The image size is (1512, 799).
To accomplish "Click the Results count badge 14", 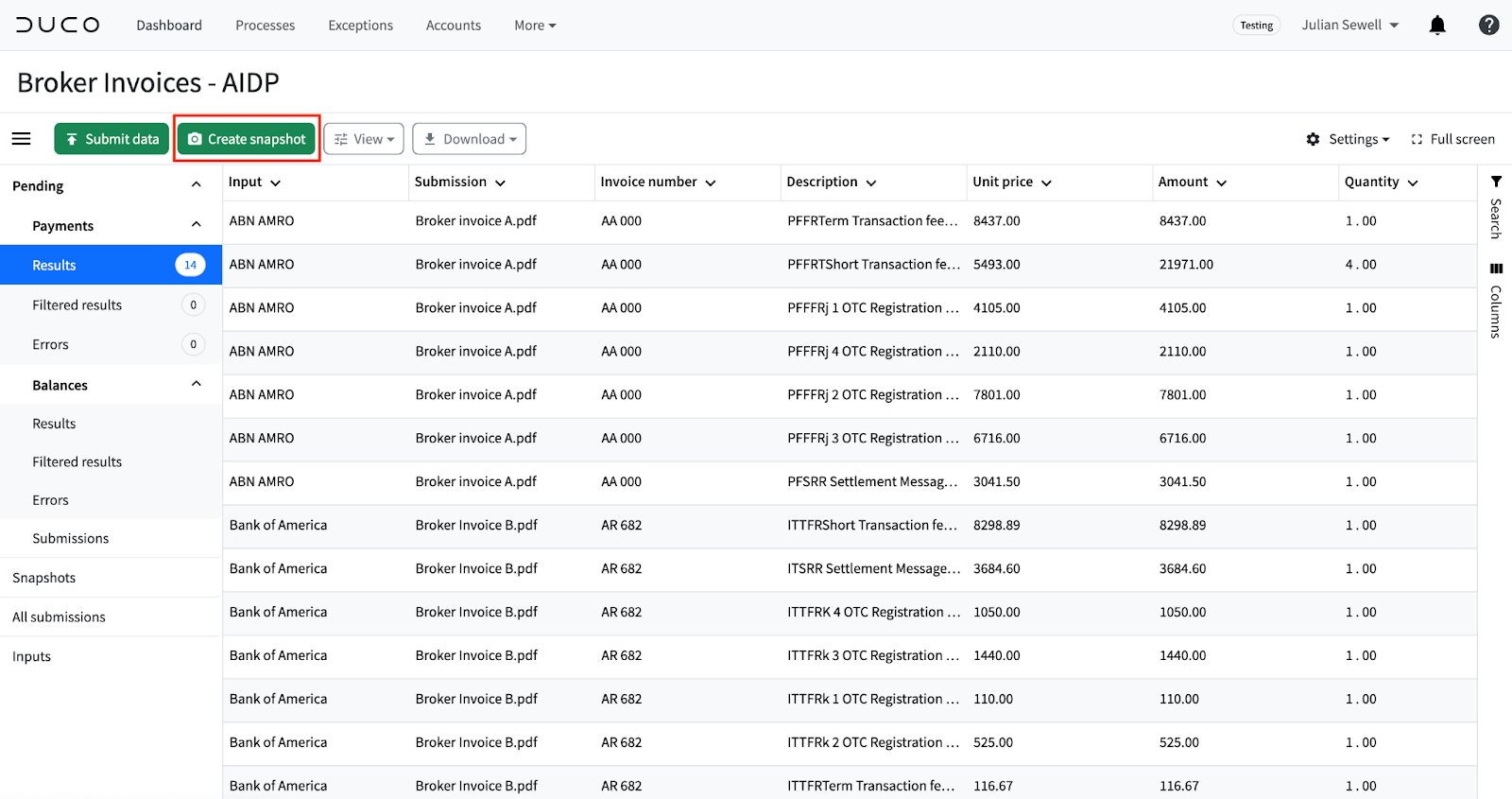I will tap(190, 265).
